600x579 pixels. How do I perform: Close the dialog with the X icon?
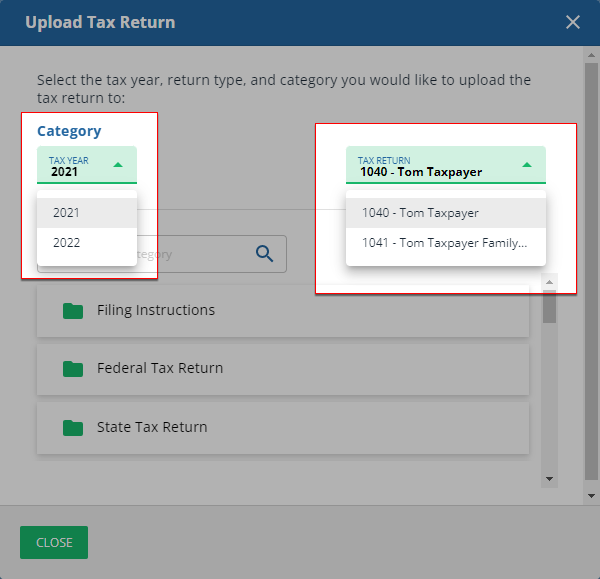tap(573, 22)
